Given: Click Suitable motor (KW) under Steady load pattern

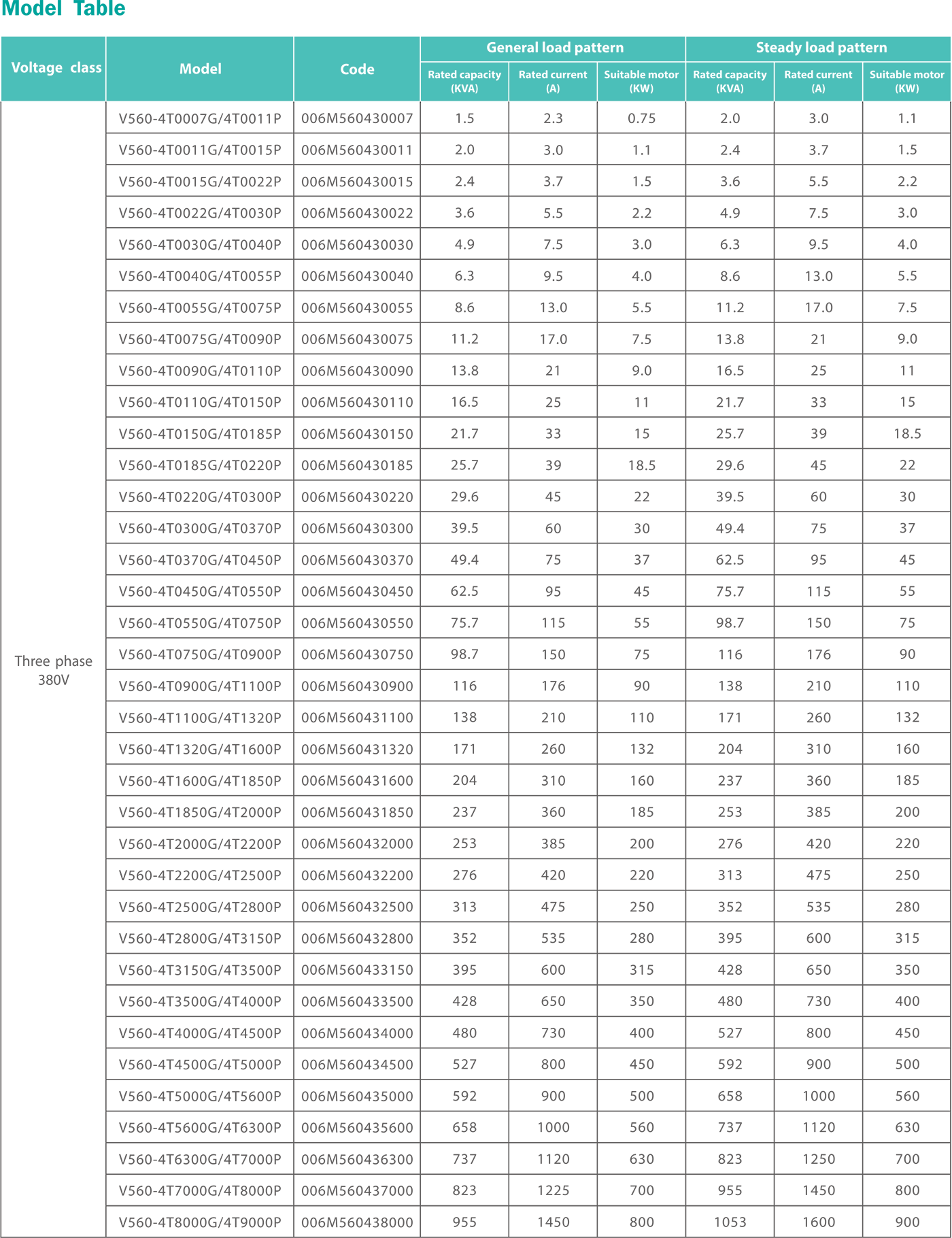Looking at the screenshot, I should click(x=906, y=81).
